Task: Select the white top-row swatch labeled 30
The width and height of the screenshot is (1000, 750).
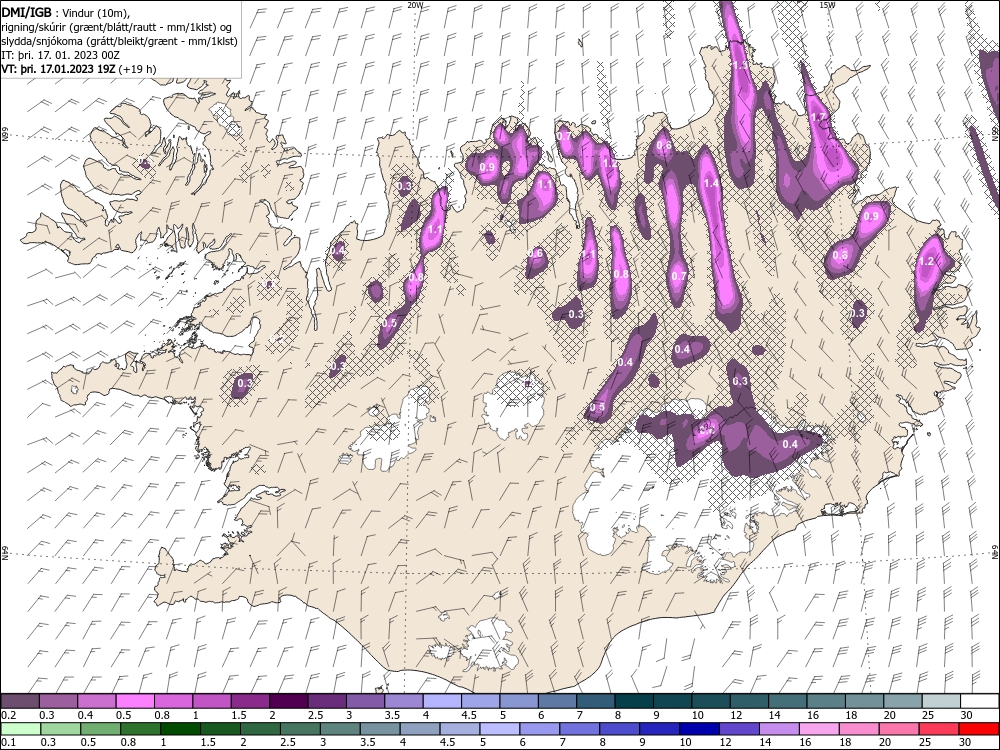Action: click(980, 701)
